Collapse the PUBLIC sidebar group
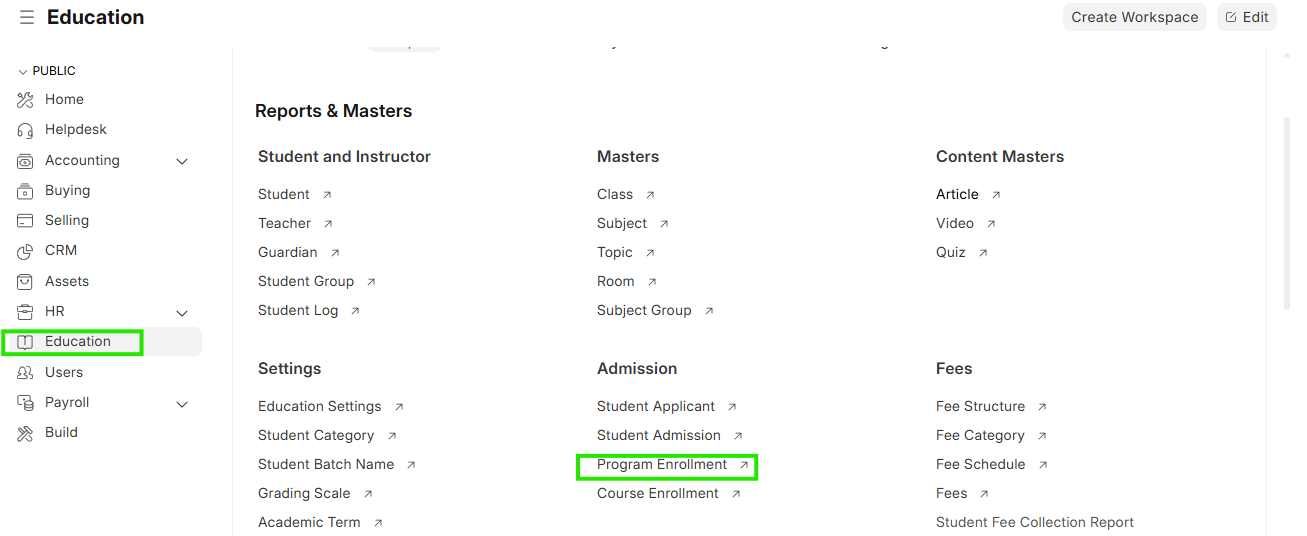The width and height of the screenshot is (1307, 536). 24,72
